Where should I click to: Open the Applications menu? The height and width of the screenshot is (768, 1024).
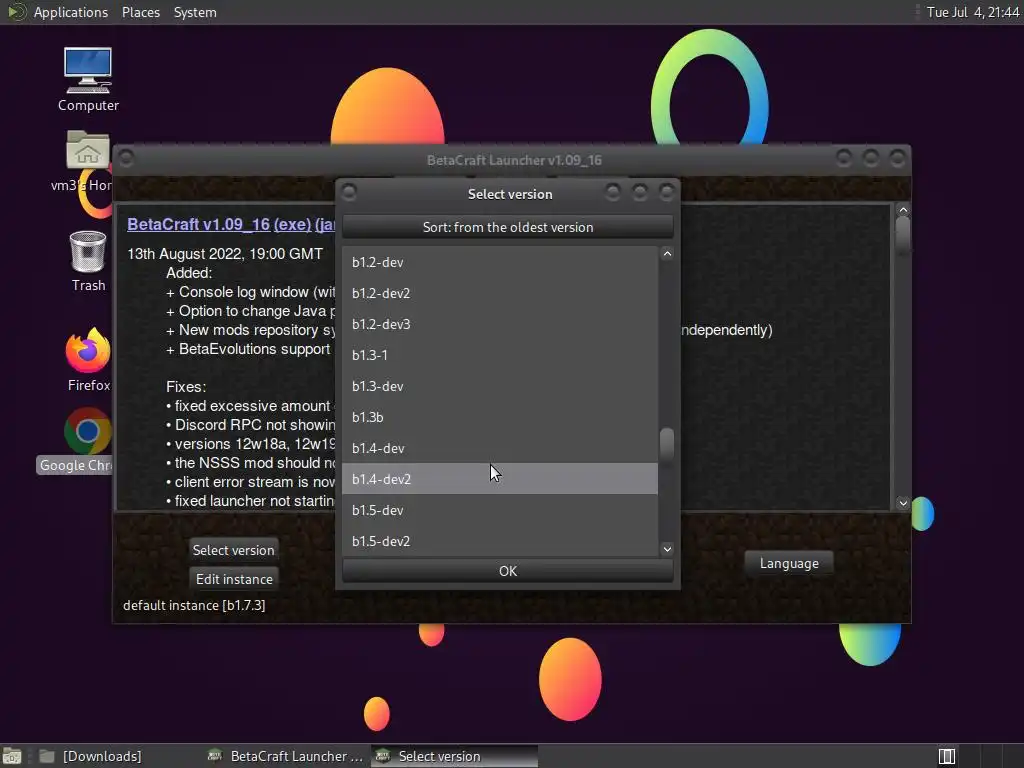click(71, 12)
